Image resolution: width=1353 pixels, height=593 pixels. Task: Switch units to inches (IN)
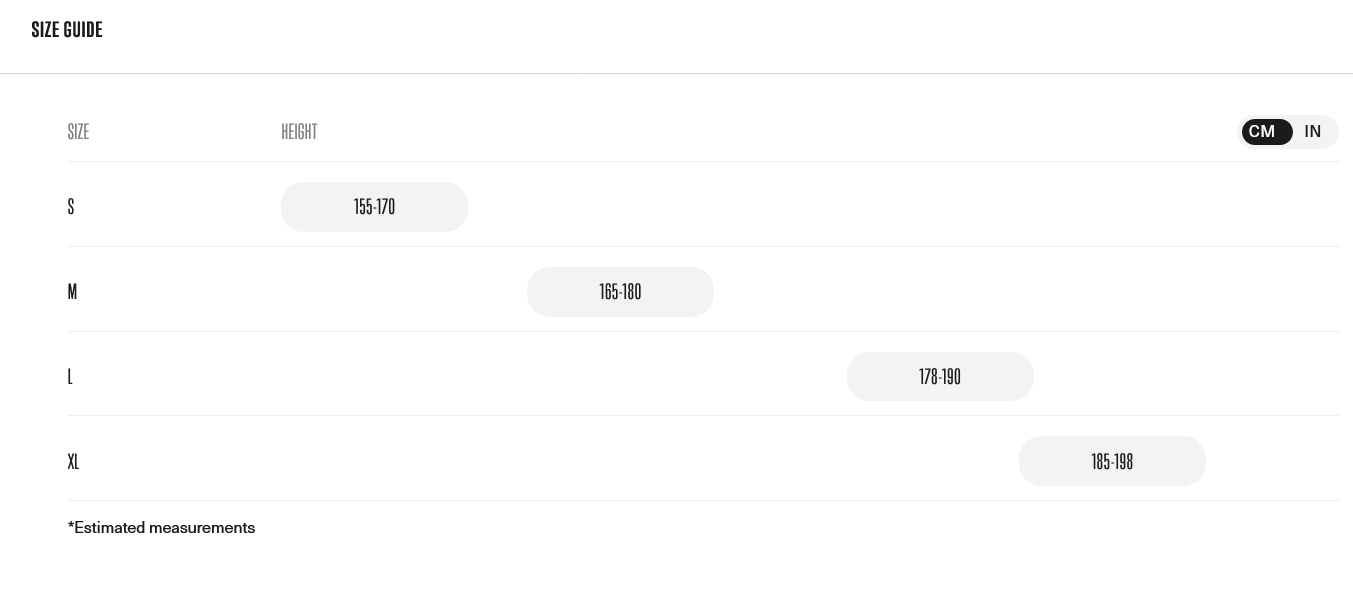tap(1313, 132)
